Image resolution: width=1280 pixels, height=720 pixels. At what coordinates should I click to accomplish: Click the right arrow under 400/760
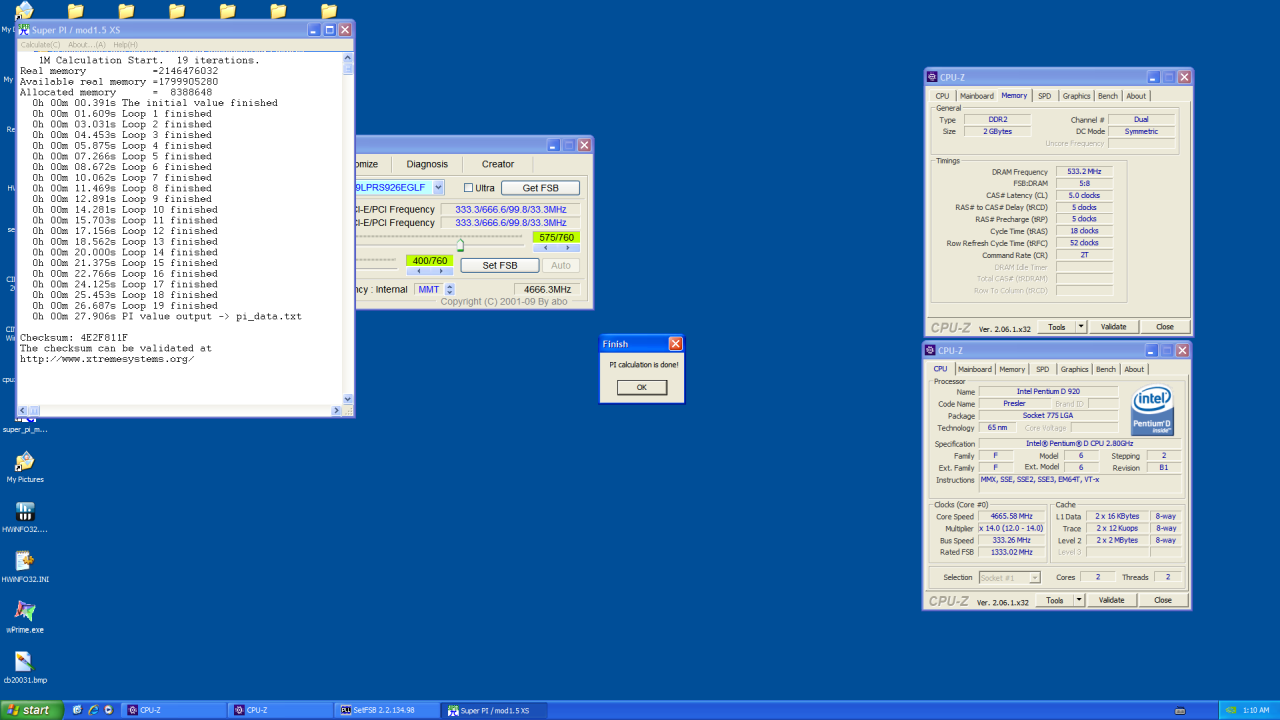pos(441,271)
